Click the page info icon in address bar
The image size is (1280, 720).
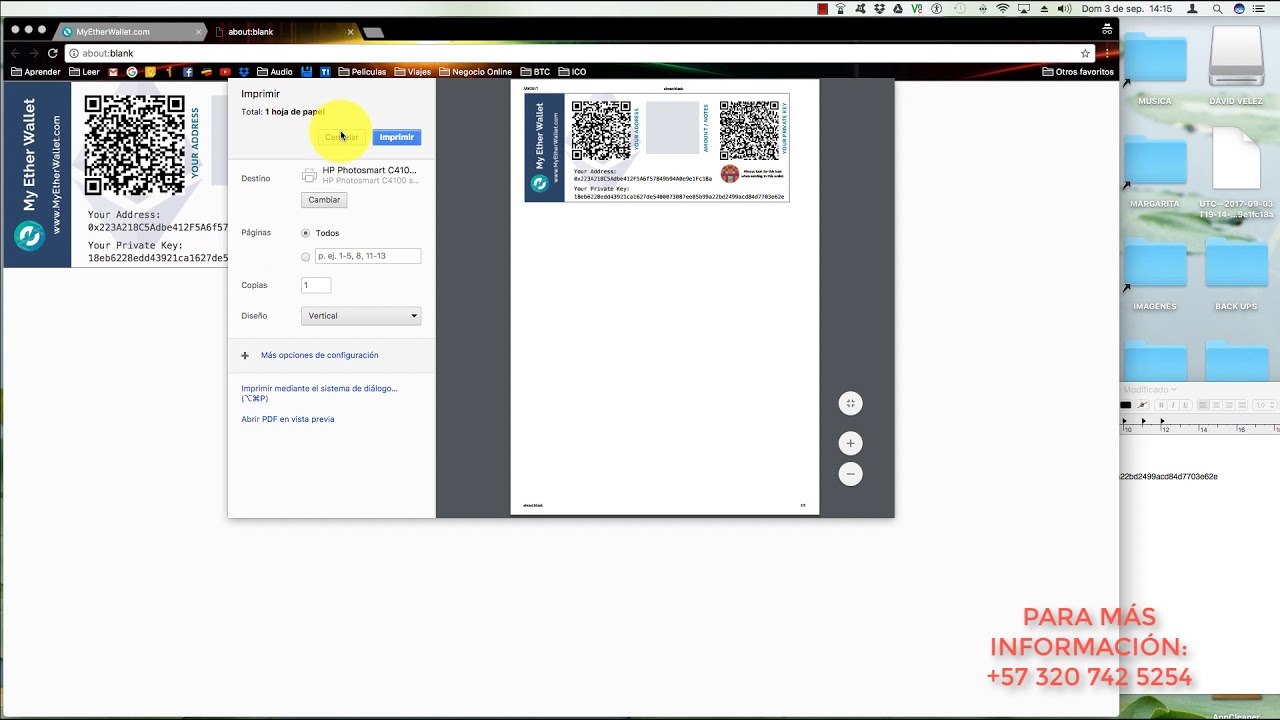(x=74, y=53)
